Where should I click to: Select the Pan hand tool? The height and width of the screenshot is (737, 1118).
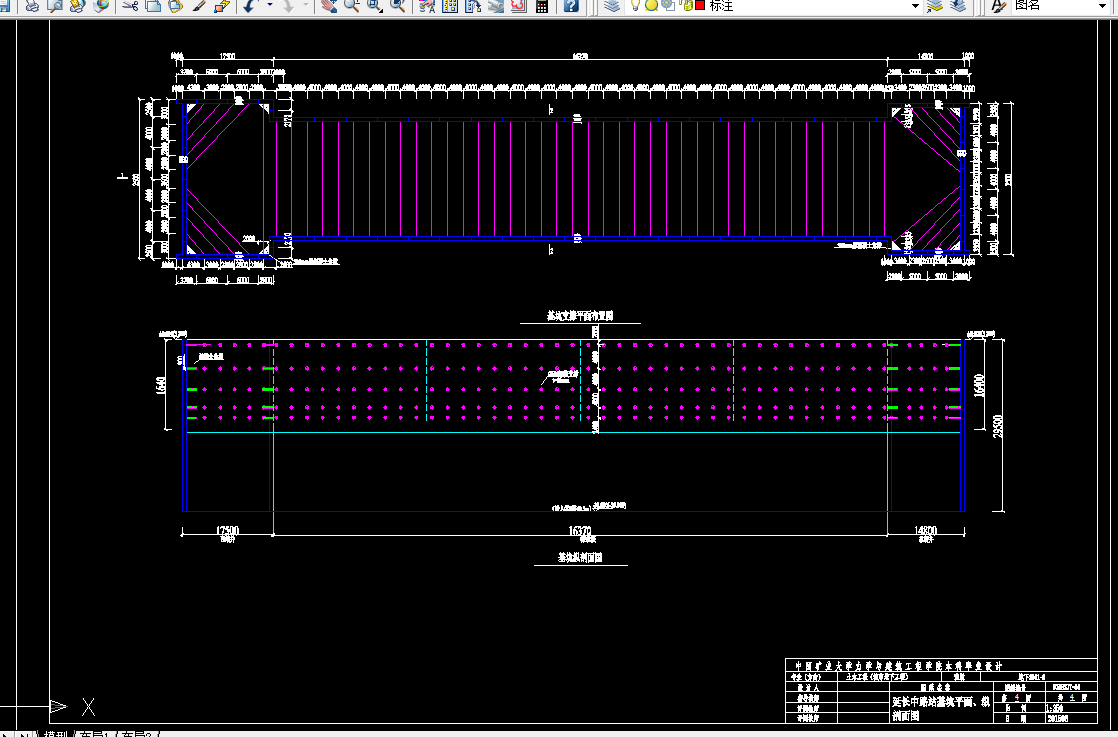click(x=329, y=6)
